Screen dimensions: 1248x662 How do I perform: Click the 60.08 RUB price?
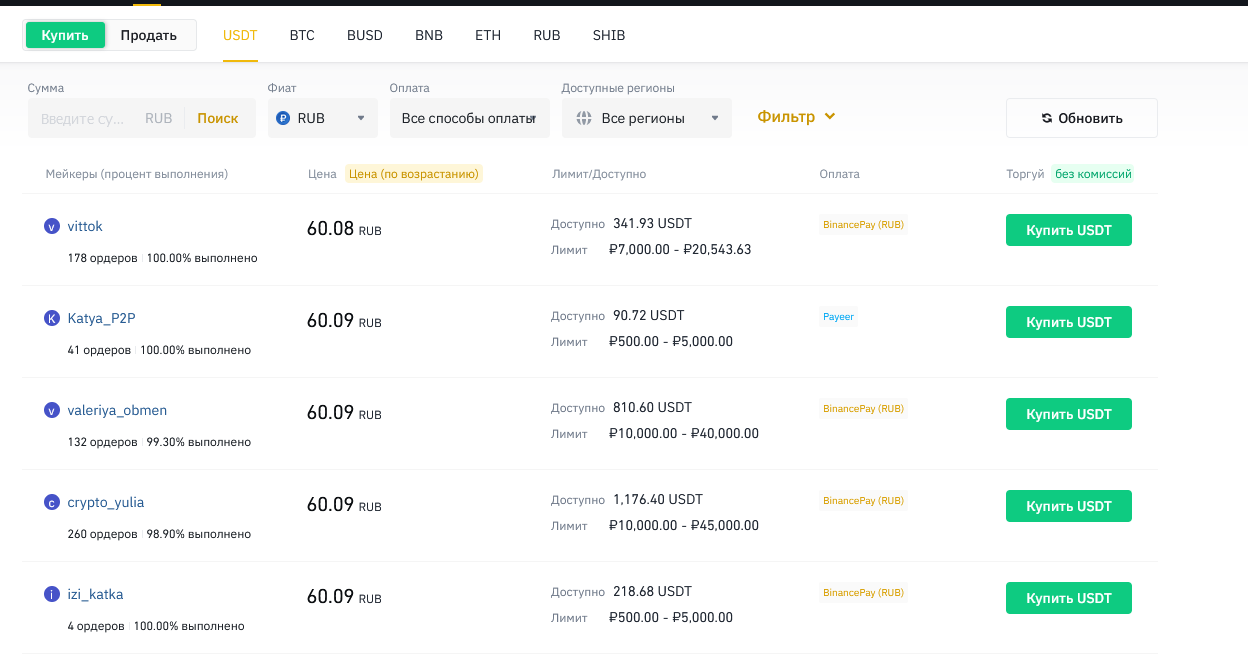[x=344, y=229]
